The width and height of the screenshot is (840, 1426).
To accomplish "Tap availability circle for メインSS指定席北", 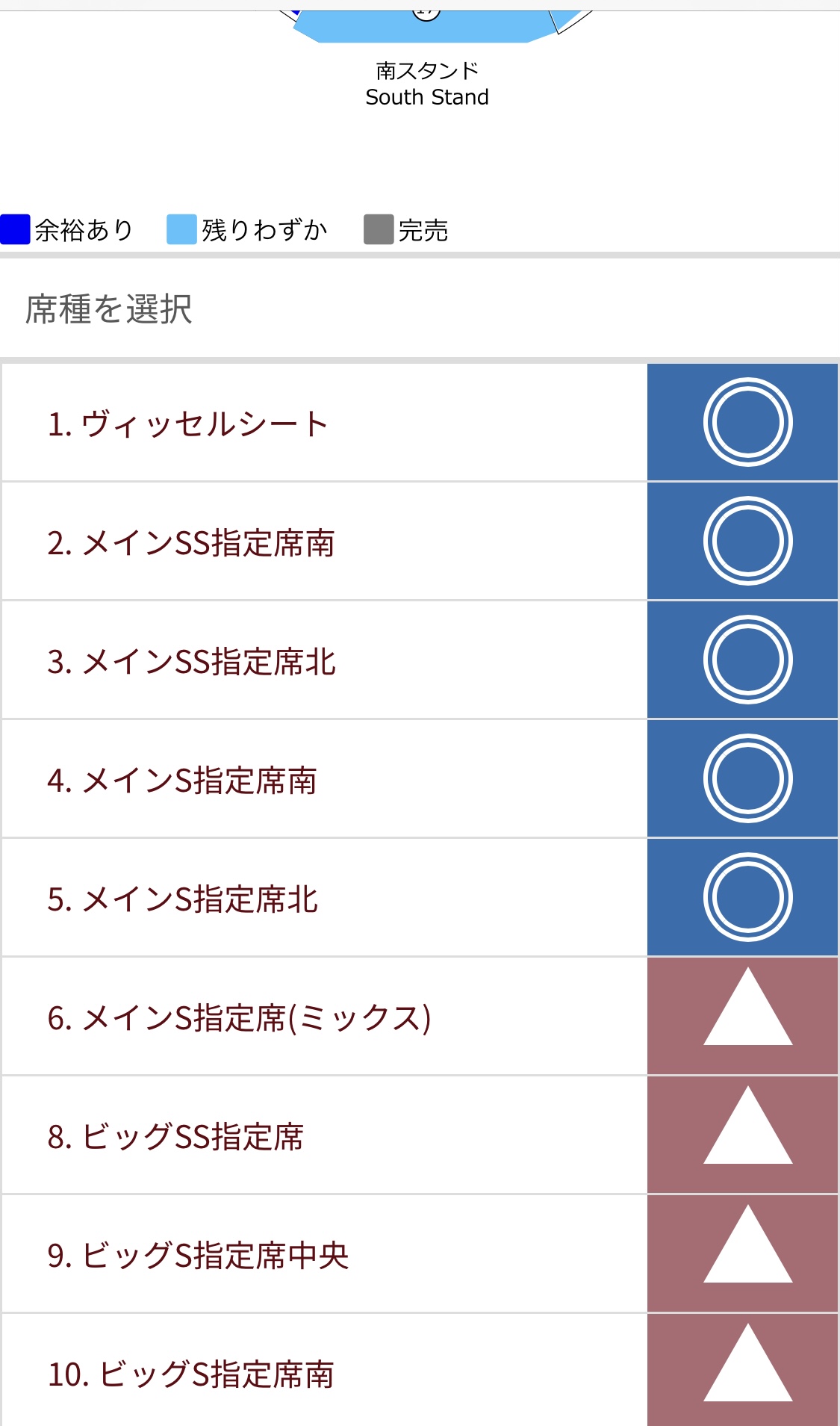I will [747, 660].
